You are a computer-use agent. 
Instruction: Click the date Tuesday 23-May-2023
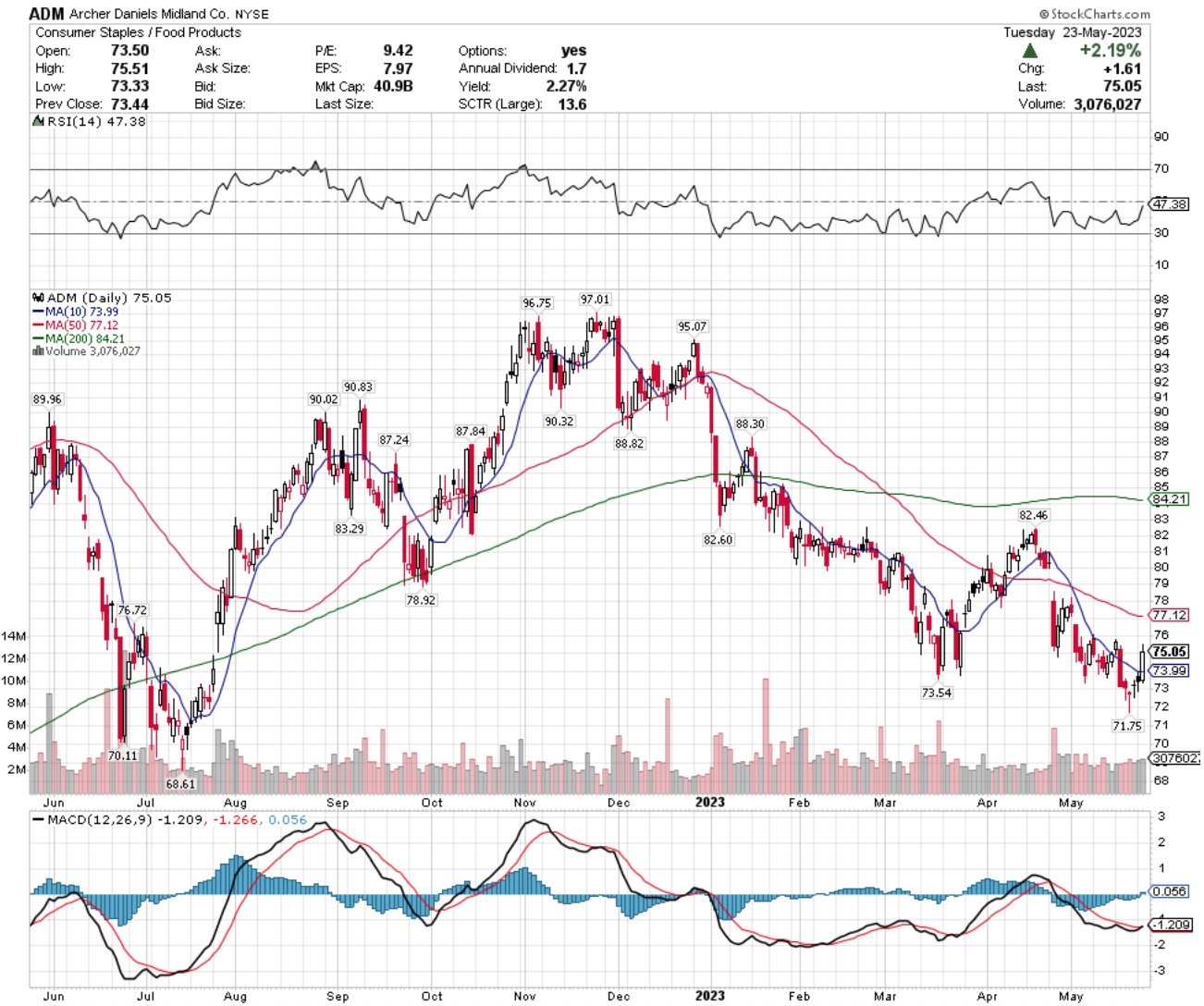[1073, 32]
